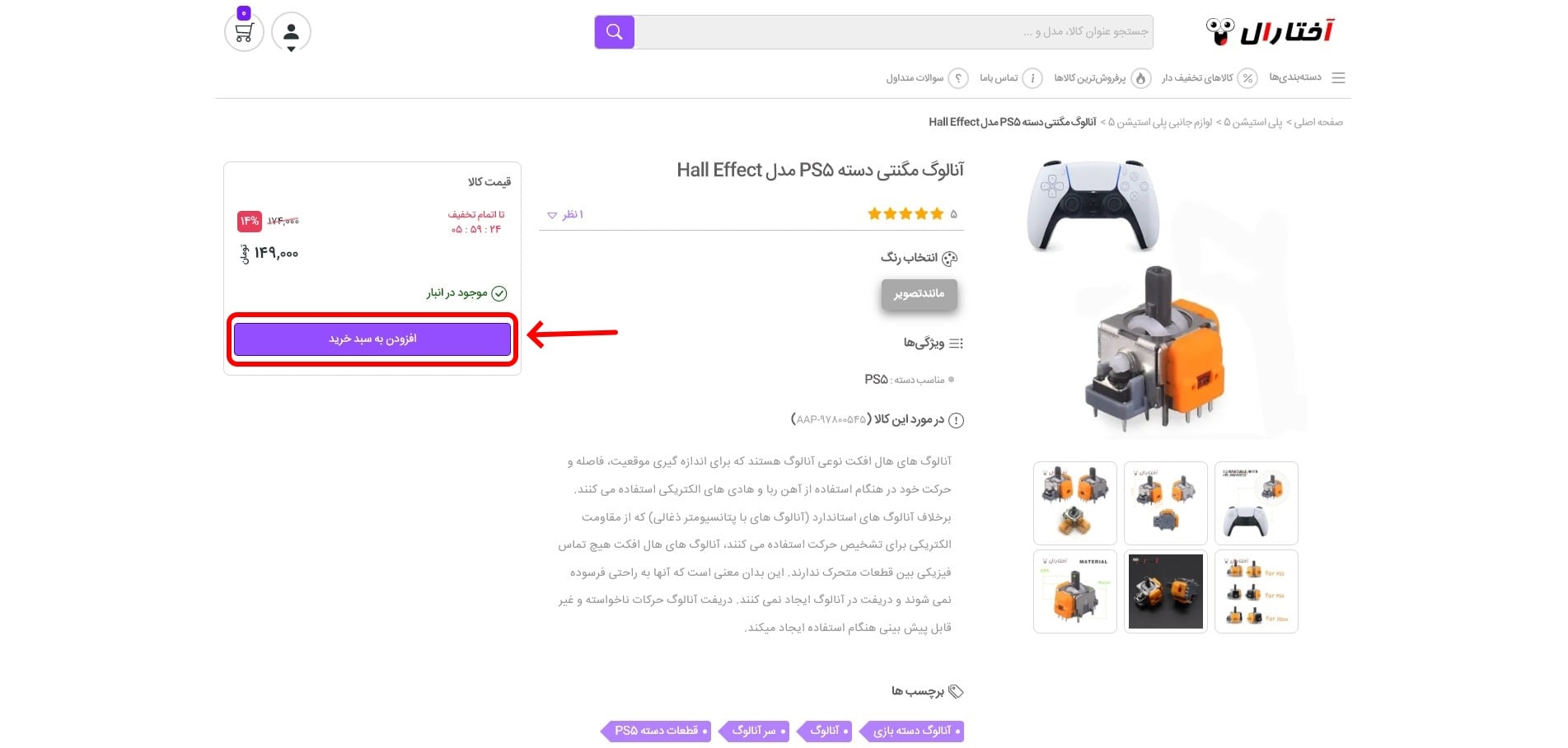
Task: Expand account dropdown arrow under user icon
Action: [291, 49]
